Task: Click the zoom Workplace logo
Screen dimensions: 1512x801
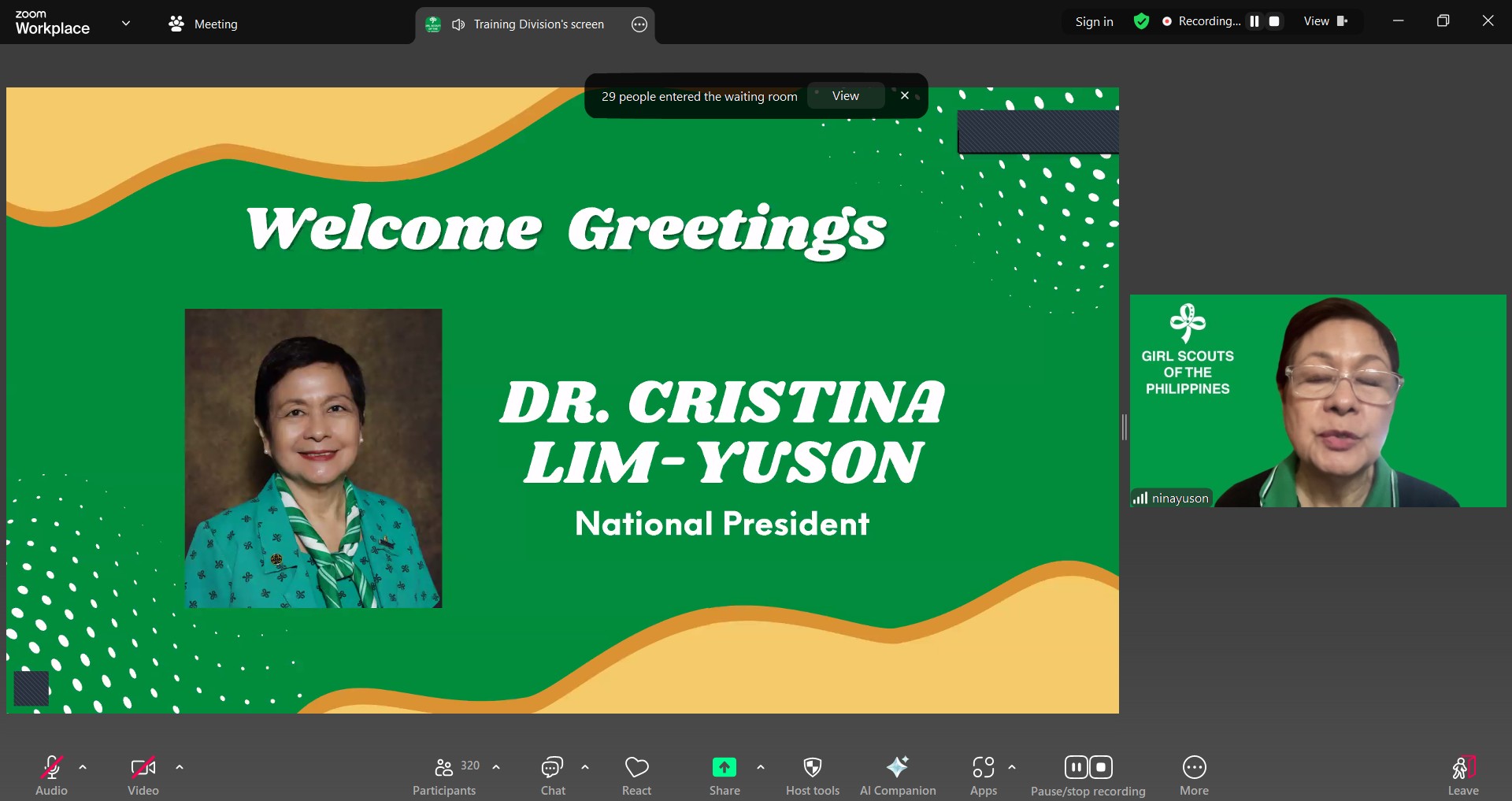Action: [52, 23]
